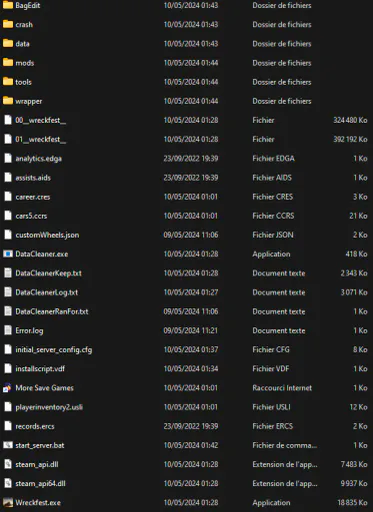Select the file name BagEdit
This screenshot has width=373, height=512.
point(28,5)
